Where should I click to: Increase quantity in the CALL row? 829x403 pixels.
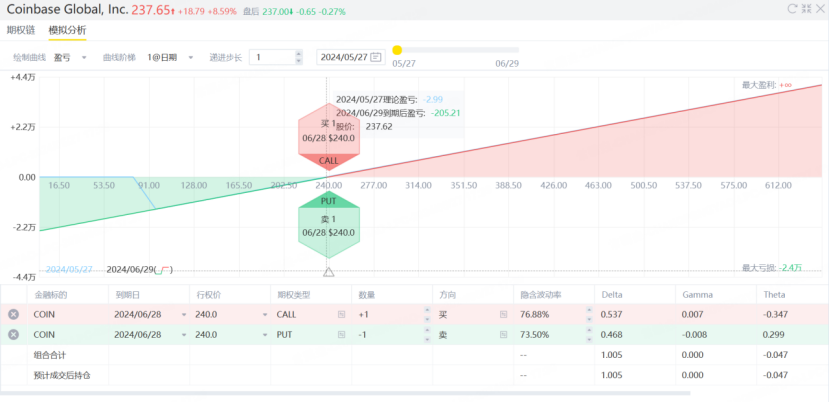pyautogui.click(x=427, y=310)
